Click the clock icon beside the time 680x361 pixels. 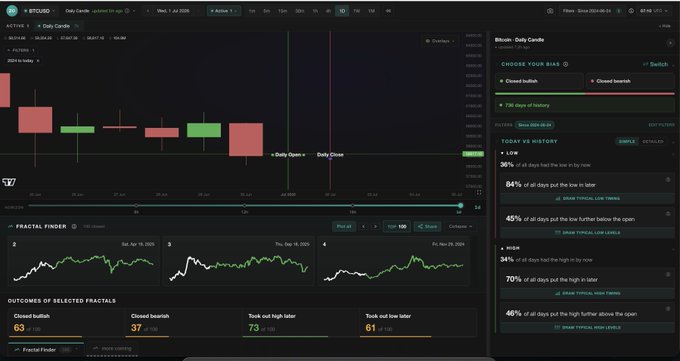631,11
